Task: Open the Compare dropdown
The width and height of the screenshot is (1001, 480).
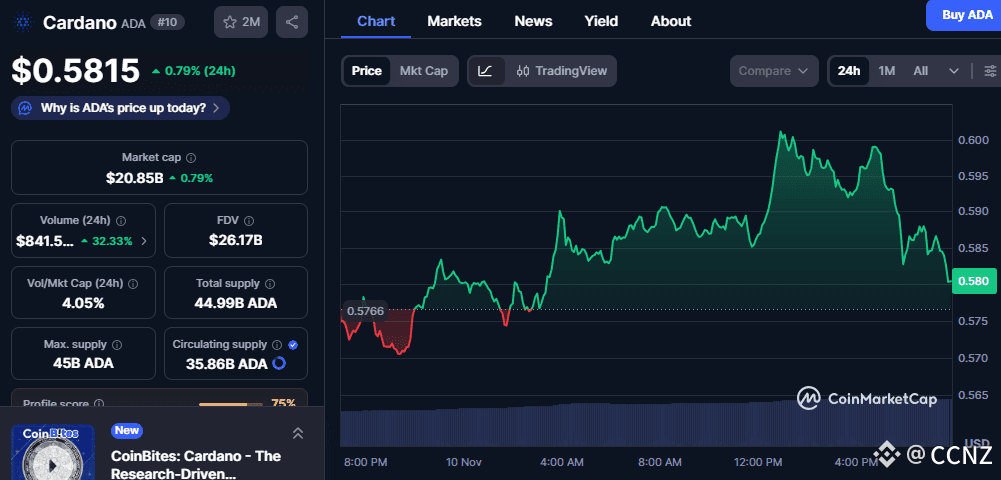Action: (774, 71)
